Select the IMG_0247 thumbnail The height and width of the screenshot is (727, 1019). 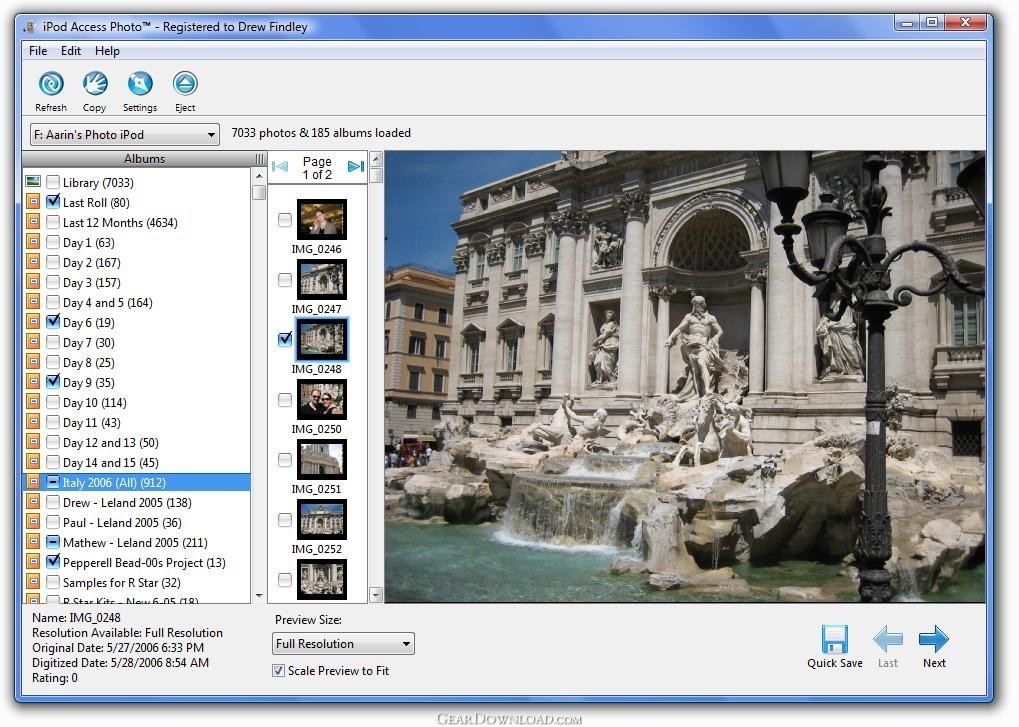[322, 279]
